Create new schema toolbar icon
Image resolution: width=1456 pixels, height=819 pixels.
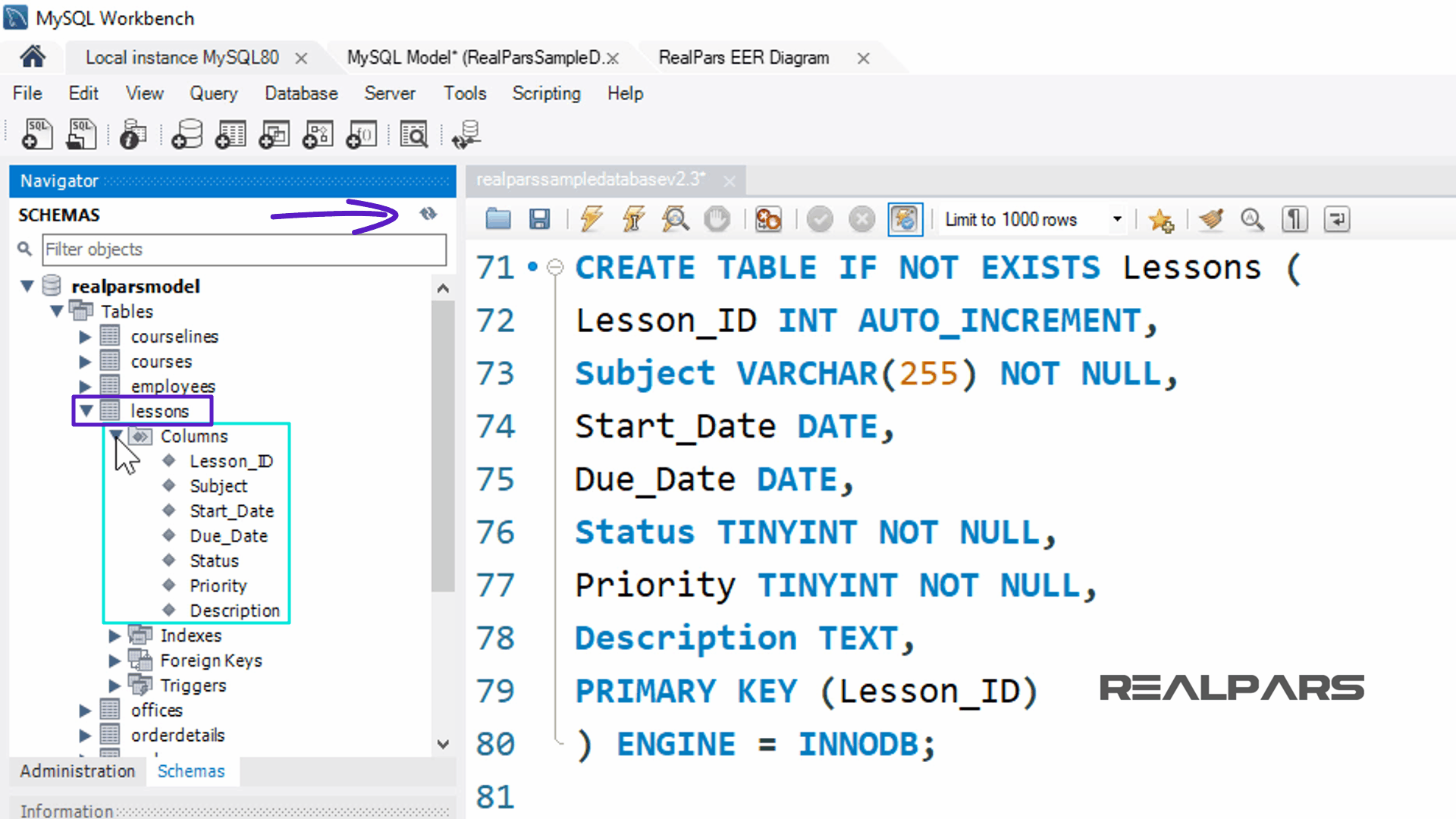(x=187, y=134)
